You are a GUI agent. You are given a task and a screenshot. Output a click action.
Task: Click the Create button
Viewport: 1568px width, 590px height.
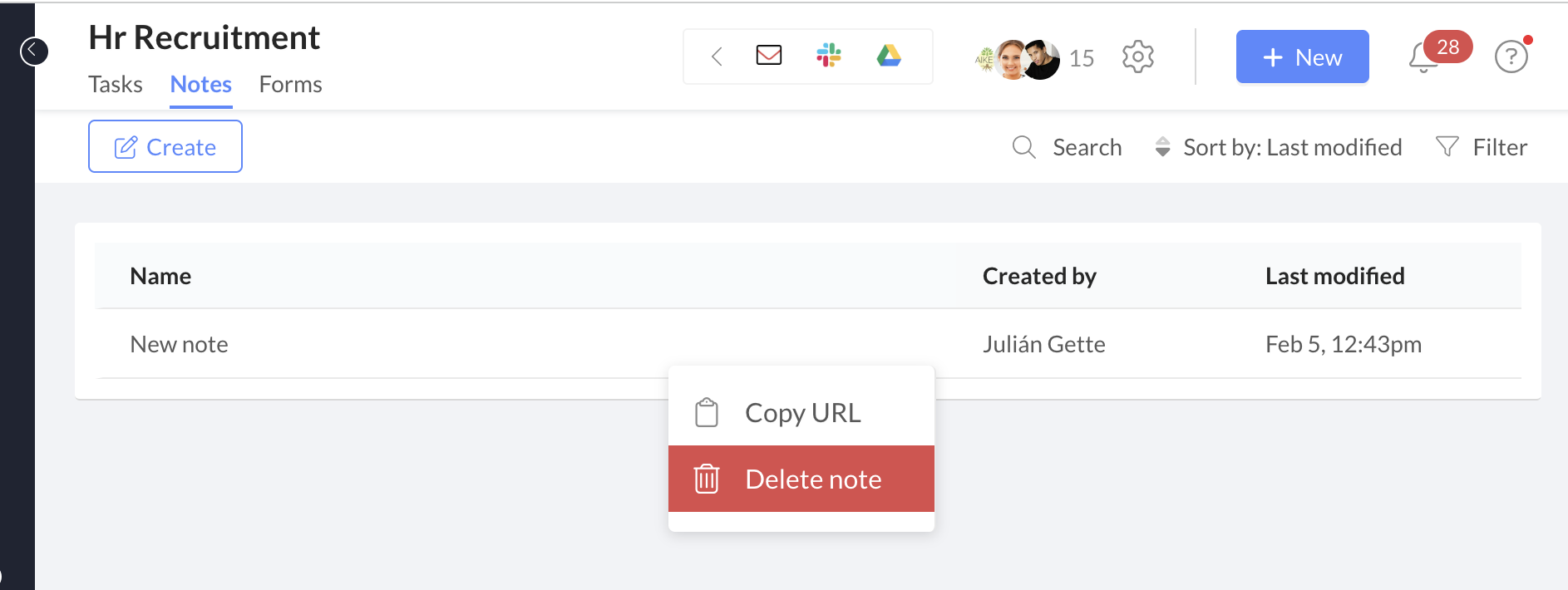(165, 146)
